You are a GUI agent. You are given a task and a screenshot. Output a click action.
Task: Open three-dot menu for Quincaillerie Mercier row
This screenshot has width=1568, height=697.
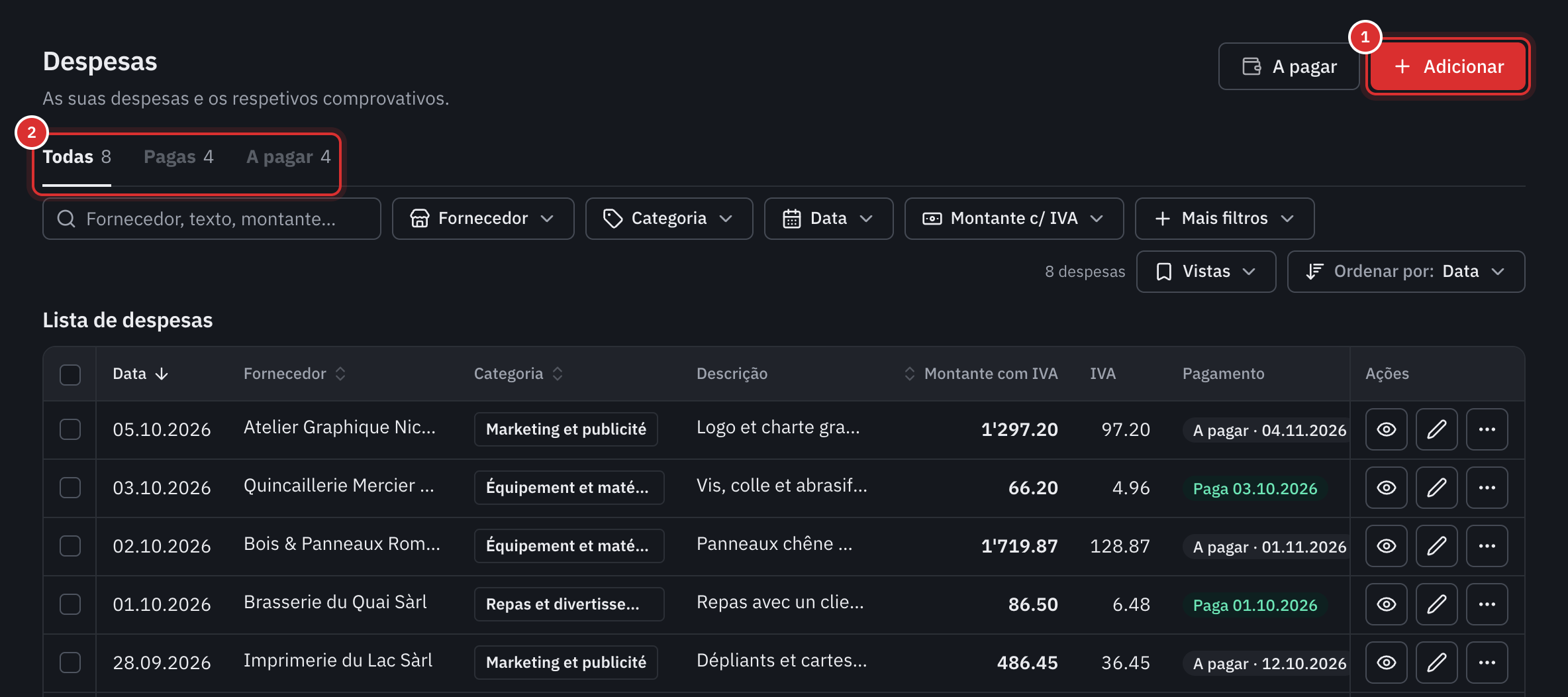tap(1487, 488)
